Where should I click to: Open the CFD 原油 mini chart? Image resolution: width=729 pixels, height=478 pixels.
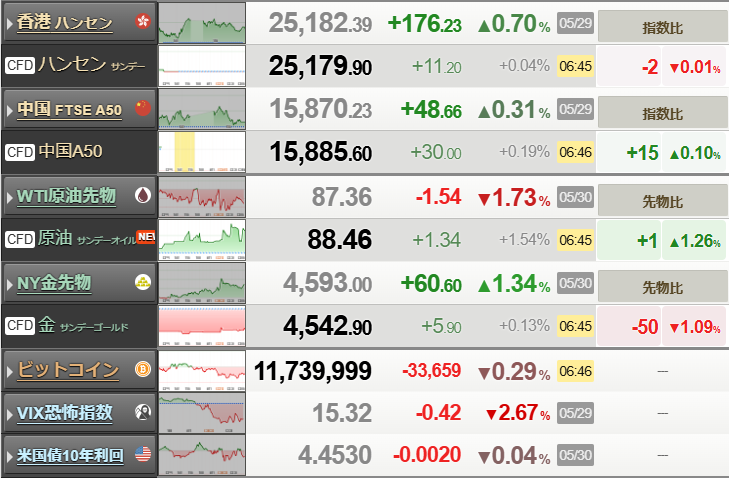click(x=202, y=239)
